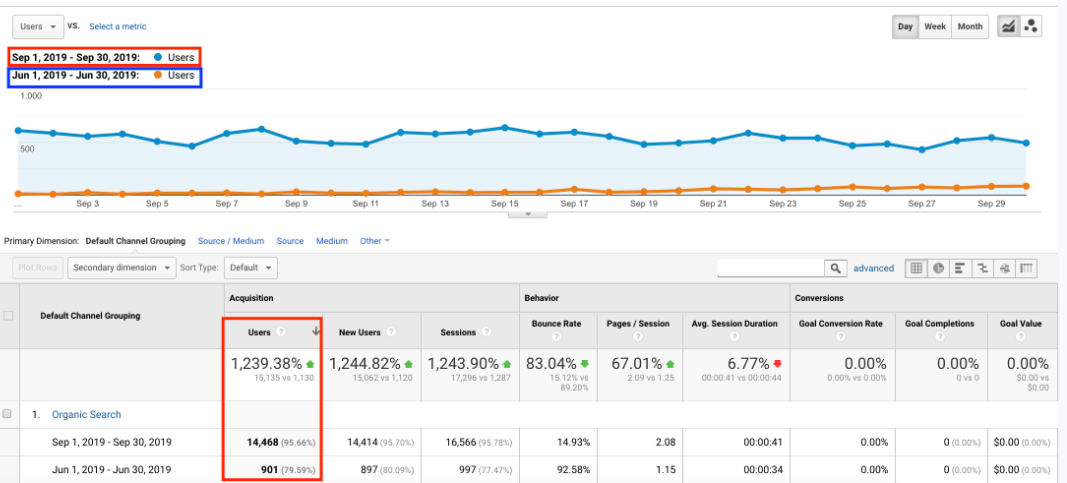Click the advanced filter link
The height and width of the screenshot is (483, 1067).
873,268
